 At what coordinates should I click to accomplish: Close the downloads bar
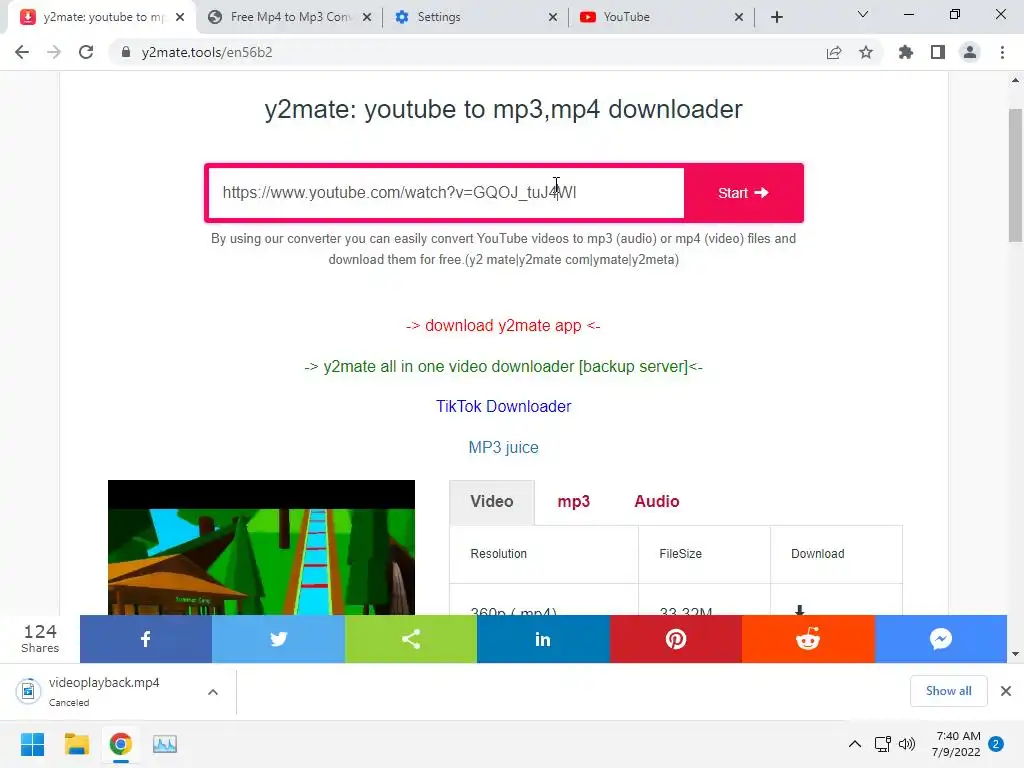pyautogui.click(x=1006, y=691)
